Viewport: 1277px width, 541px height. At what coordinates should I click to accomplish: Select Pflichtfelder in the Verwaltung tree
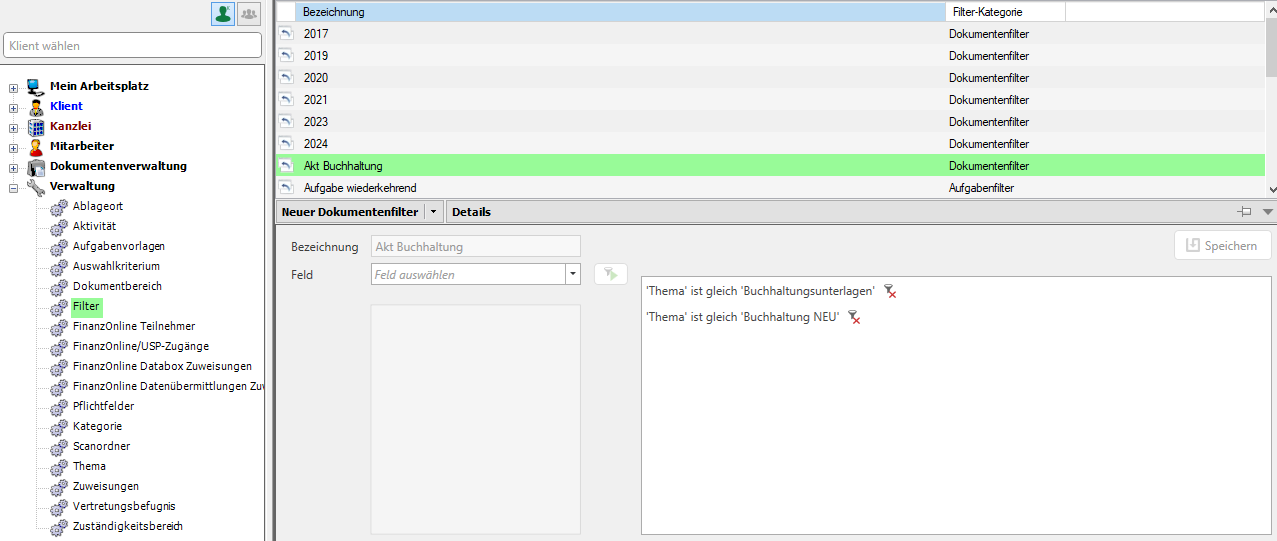pyautogui.click(x=103, y=406)
